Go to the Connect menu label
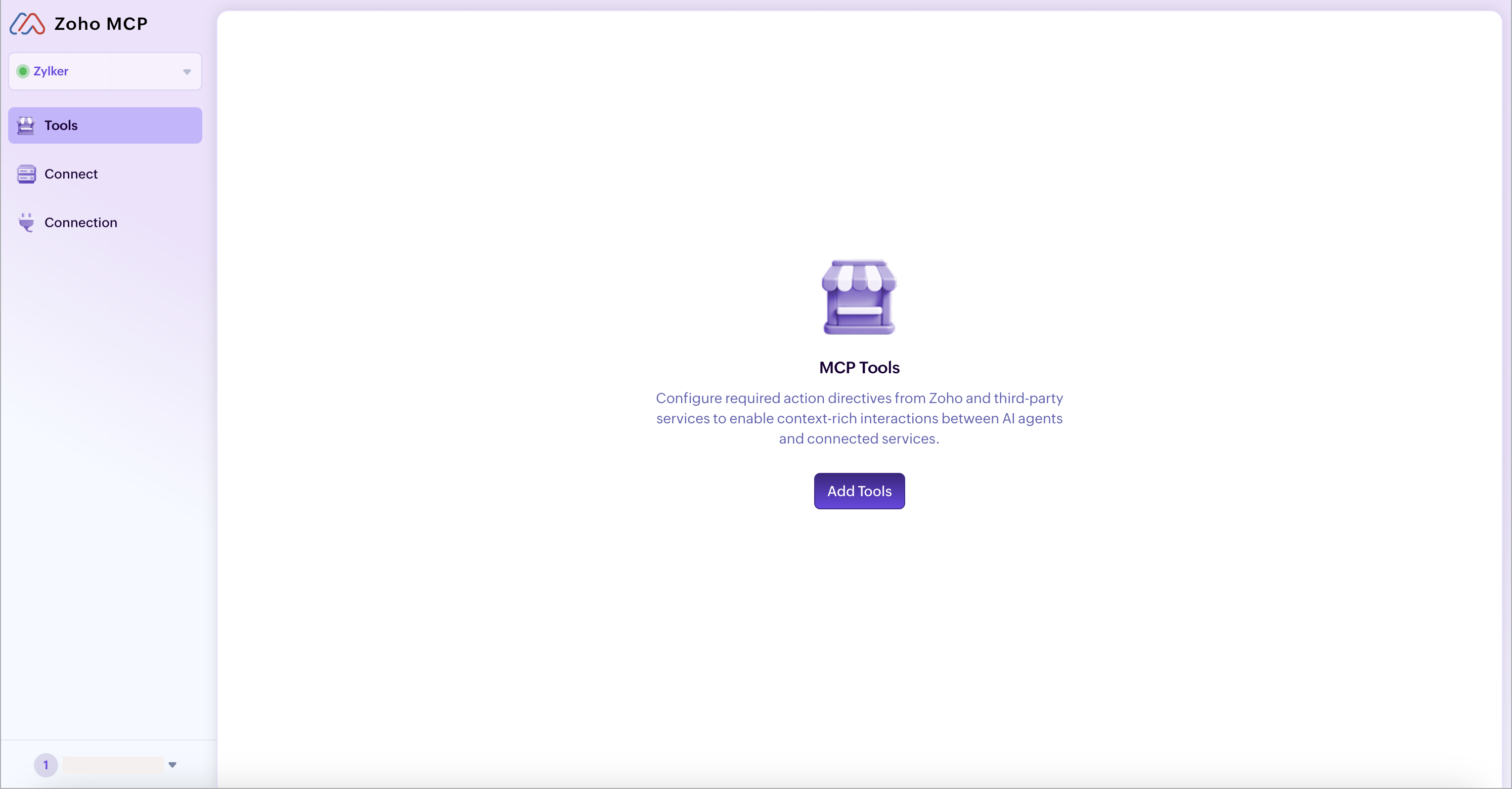The image size is (1512, 789). tap(71, 174)
